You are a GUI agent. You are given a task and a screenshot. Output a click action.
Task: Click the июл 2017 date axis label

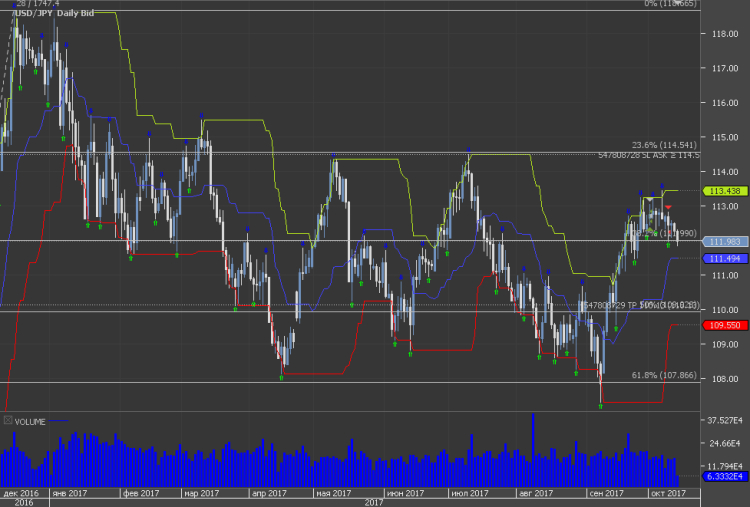click(470, 493)
